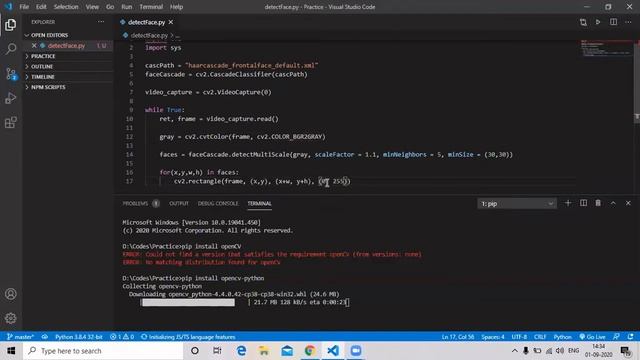
Task: Click the taskbar search box
Action: [103, 351]
